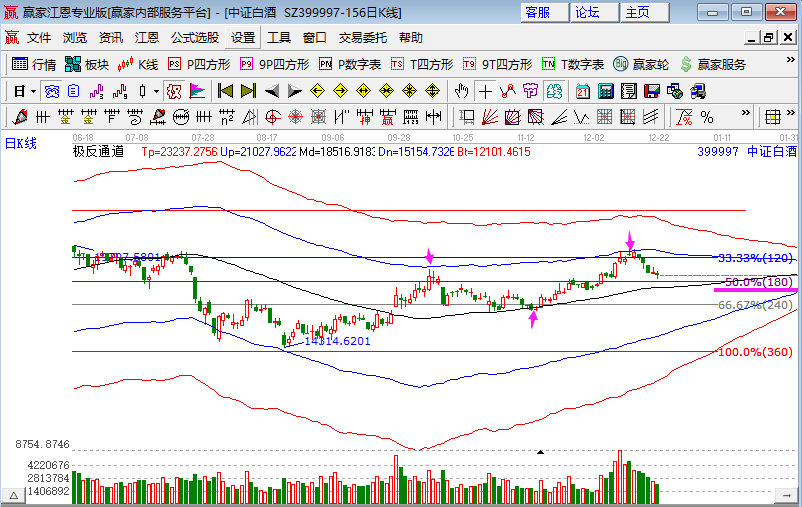Step forward with the black right triangle
This screenshot has width=802, height=507.
[x=295, y=92]
